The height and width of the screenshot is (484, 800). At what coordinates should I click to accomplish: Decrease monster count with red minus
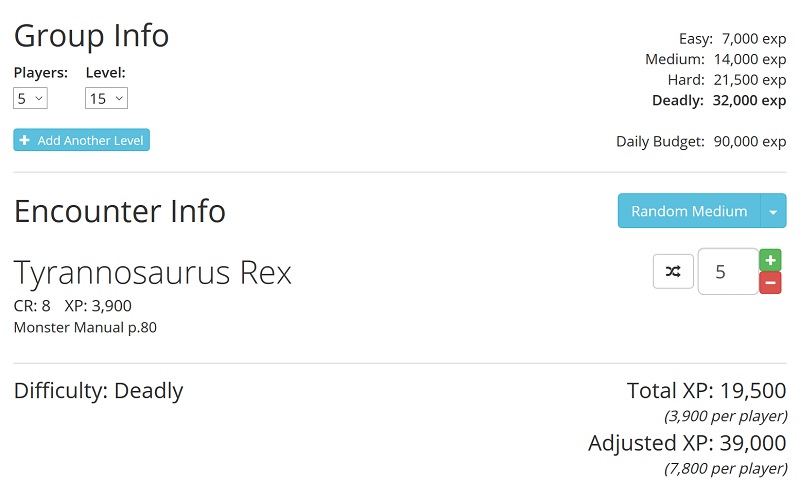(770, 283)
